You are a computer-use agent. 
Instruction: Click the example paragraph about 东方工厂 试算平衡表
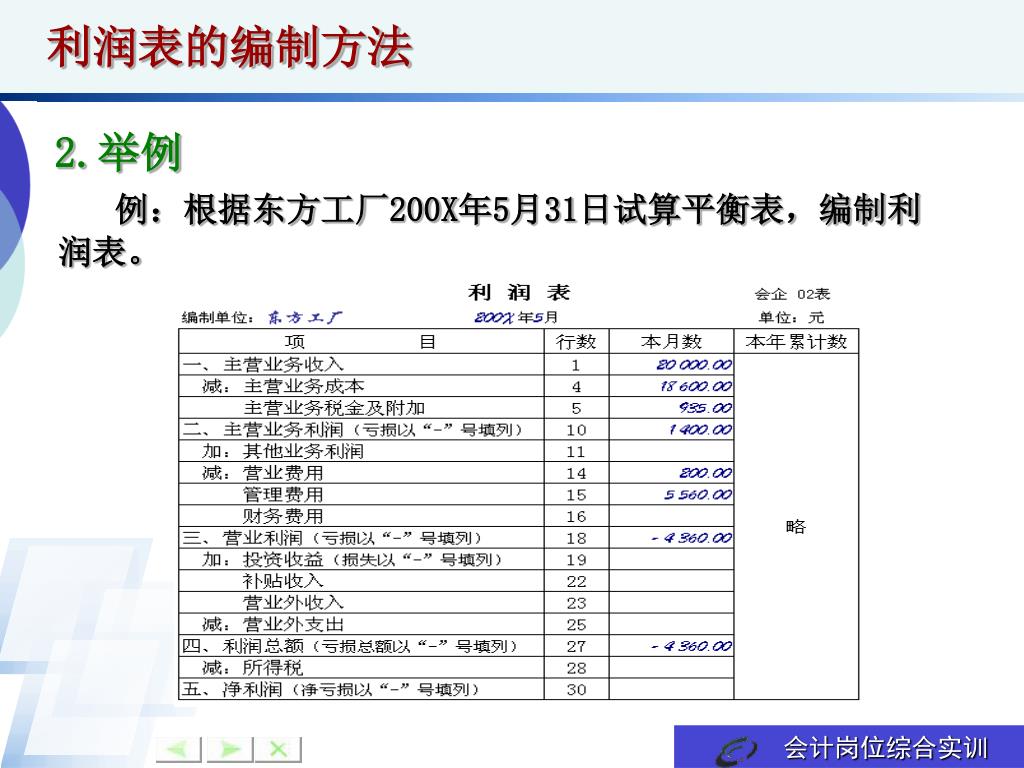click(490, 230)
